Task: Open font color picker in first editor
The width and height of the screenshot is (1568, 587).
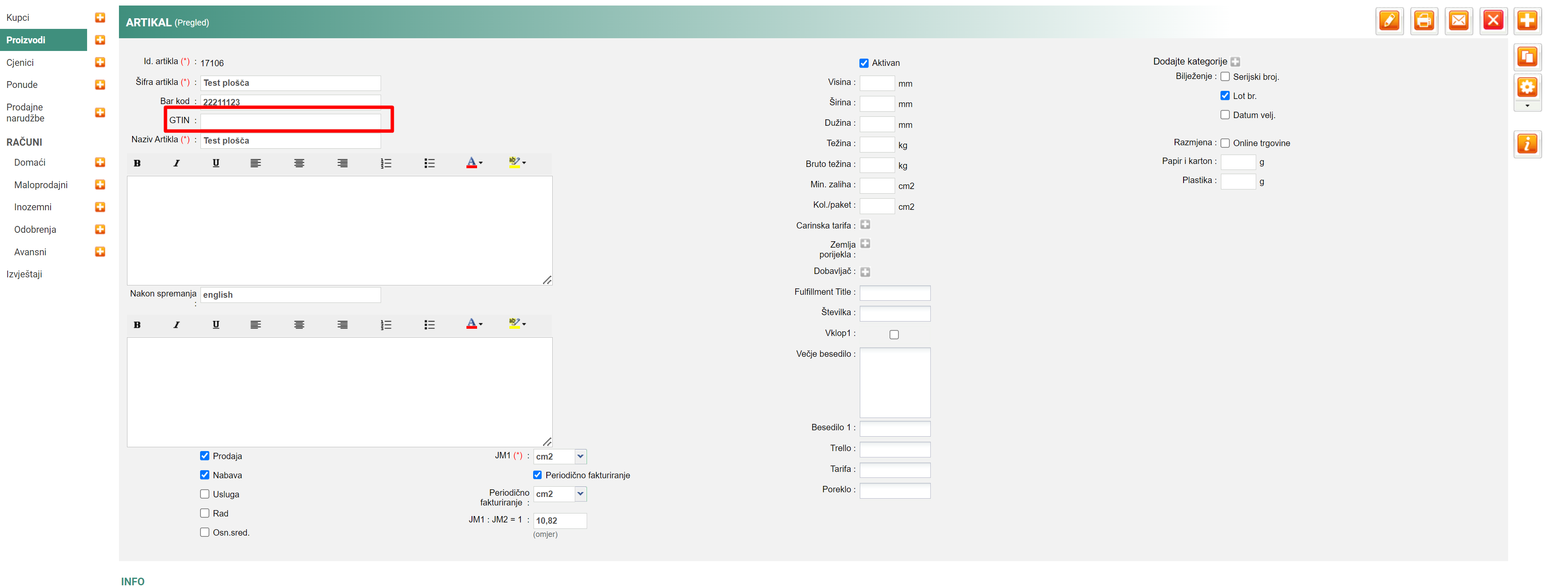Action: click(474, 163)
